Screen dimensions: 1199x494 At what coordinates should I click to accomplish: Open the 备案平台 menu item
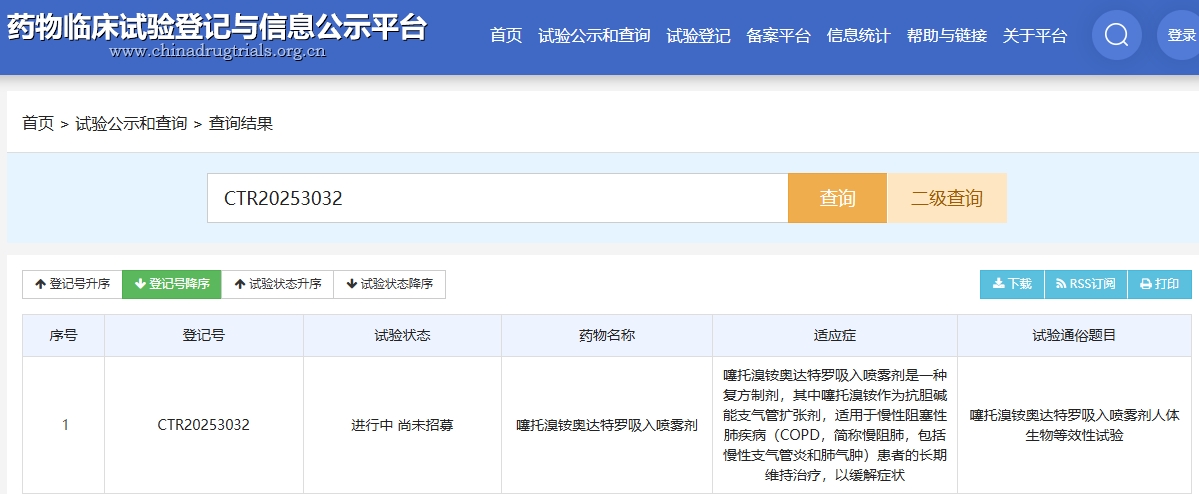click(778, 36)
